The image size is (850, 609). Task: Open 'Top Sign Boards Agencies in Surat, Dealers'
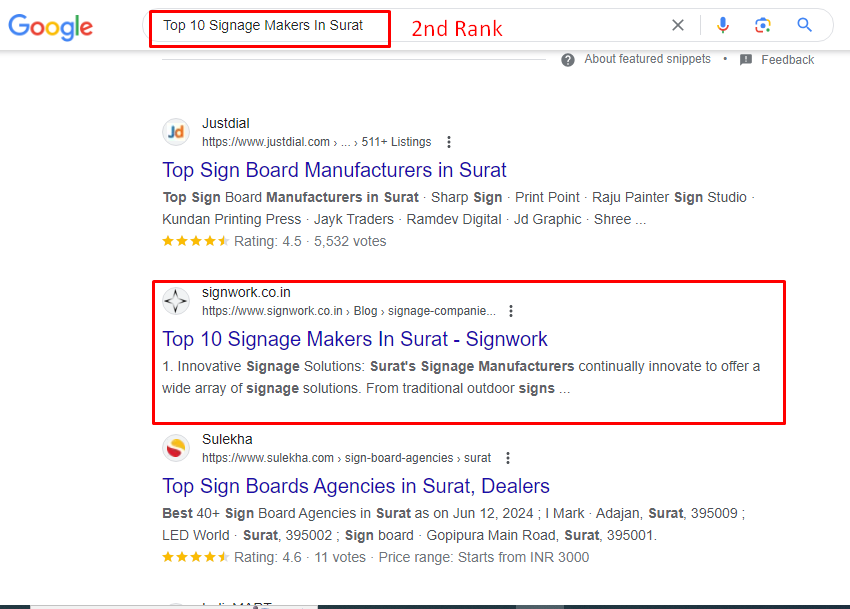coord(356,486)
